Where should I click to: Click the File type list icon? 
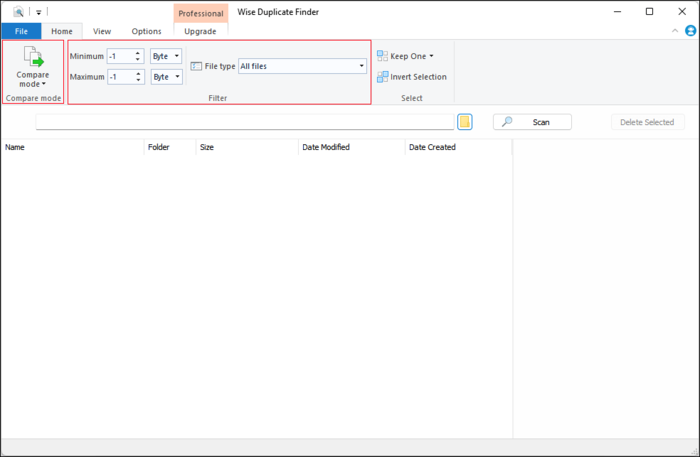[x=196, y=66]
